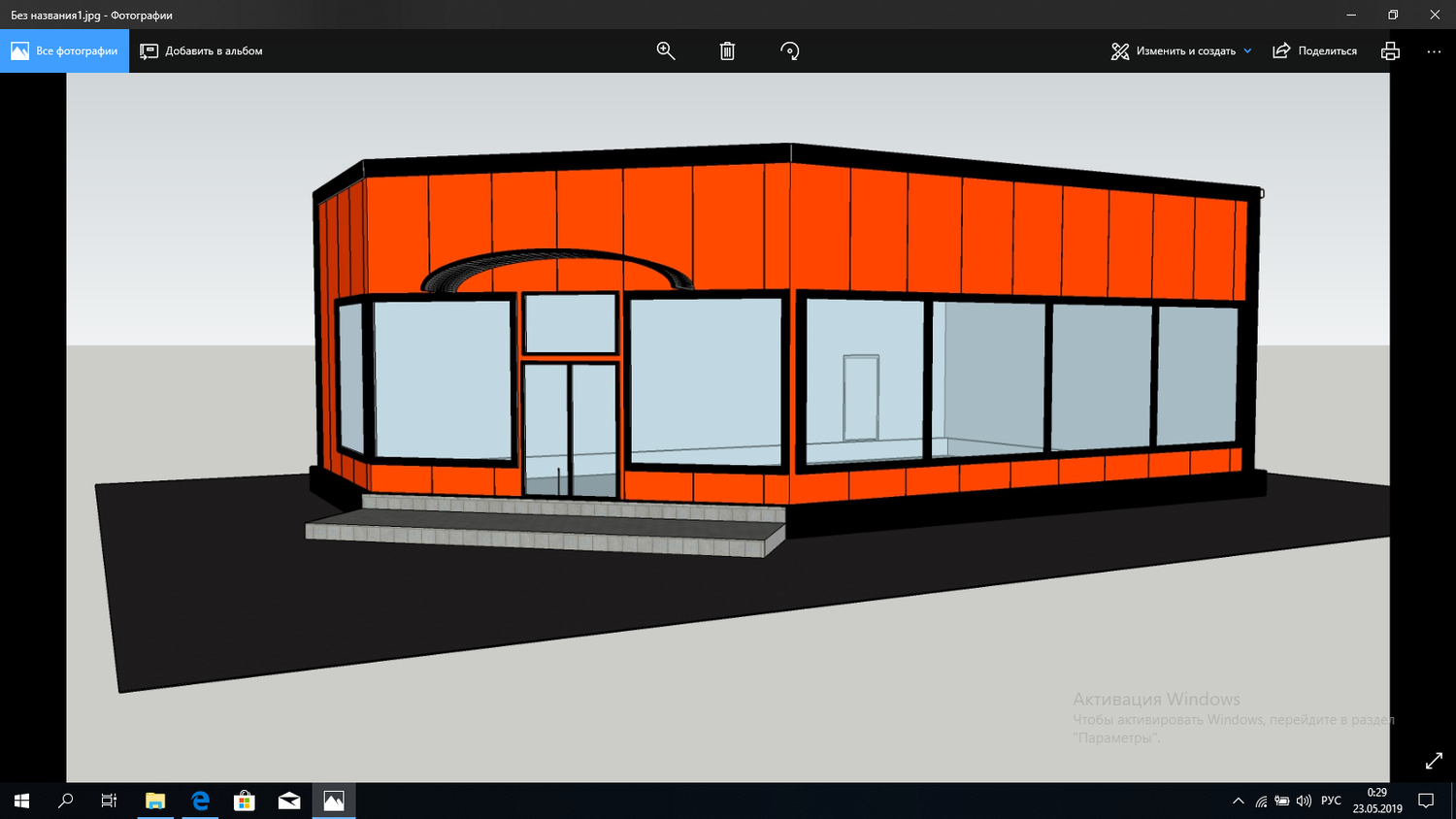
Task: Open Task View on the taskbar
Action: click(109, 801)
